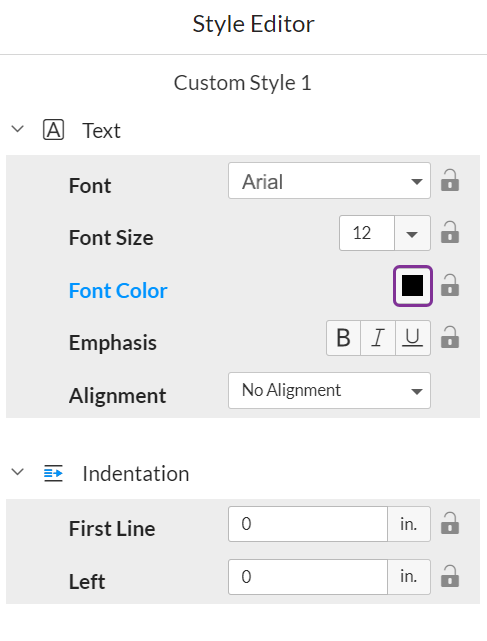Screen dimensions: 487x641
Task: Toggle underline emphasis with the U button
Action: [413, 338]
